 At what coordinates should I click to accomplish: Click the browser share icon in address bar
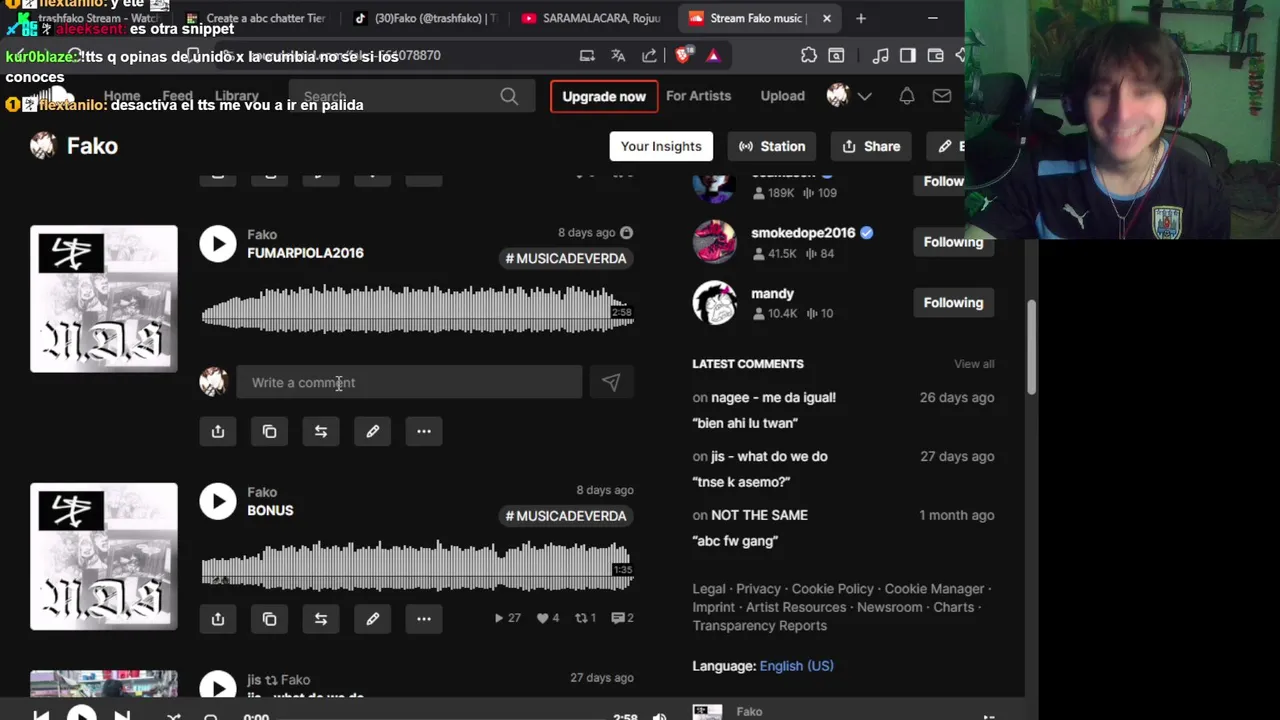[649, 56]
